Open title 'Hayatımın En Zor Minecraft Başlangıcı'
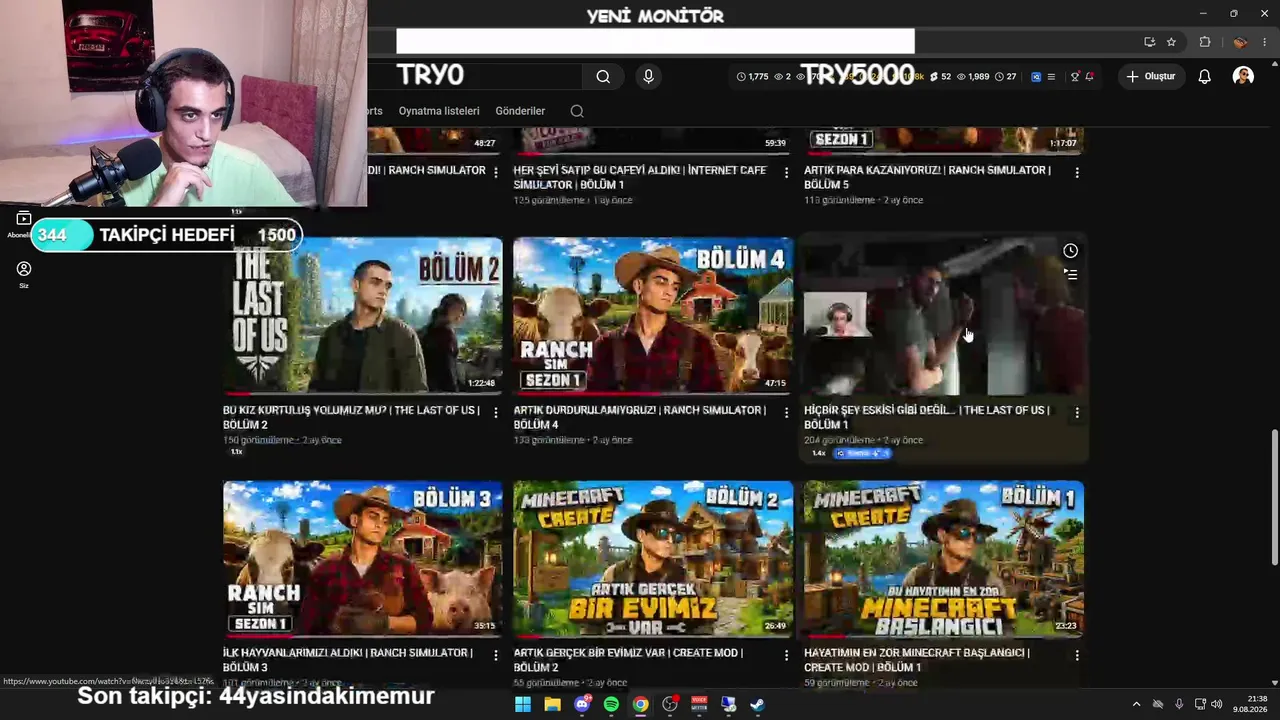This screenshot has width=1280, height=720. pyautogui.click(x=917, y=660)
